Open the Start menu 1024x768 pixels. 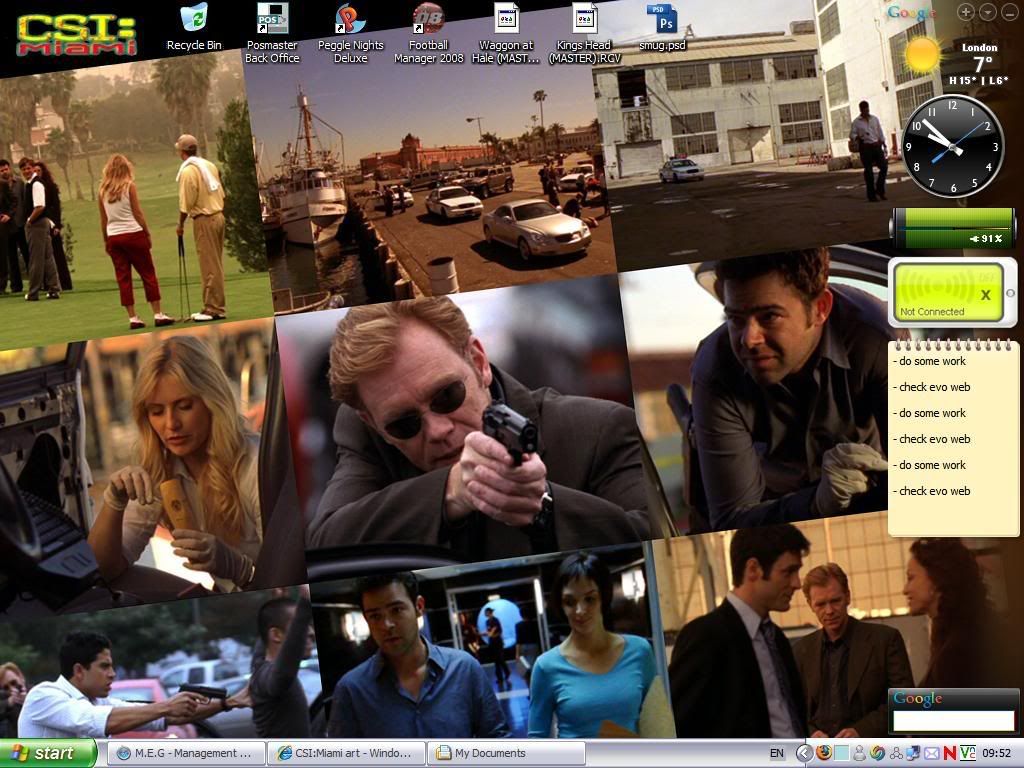pos(48,753)
